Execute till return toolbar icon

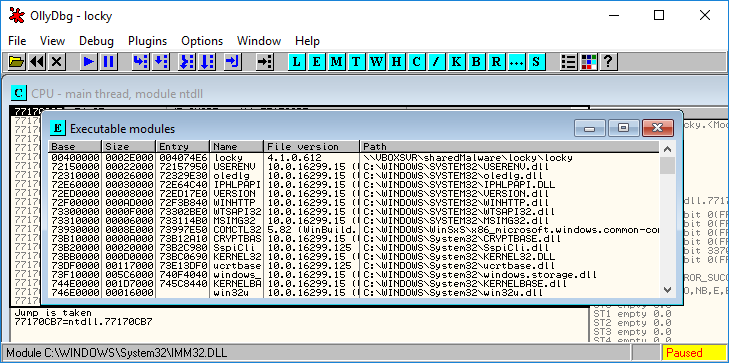(x=232, y=61)
